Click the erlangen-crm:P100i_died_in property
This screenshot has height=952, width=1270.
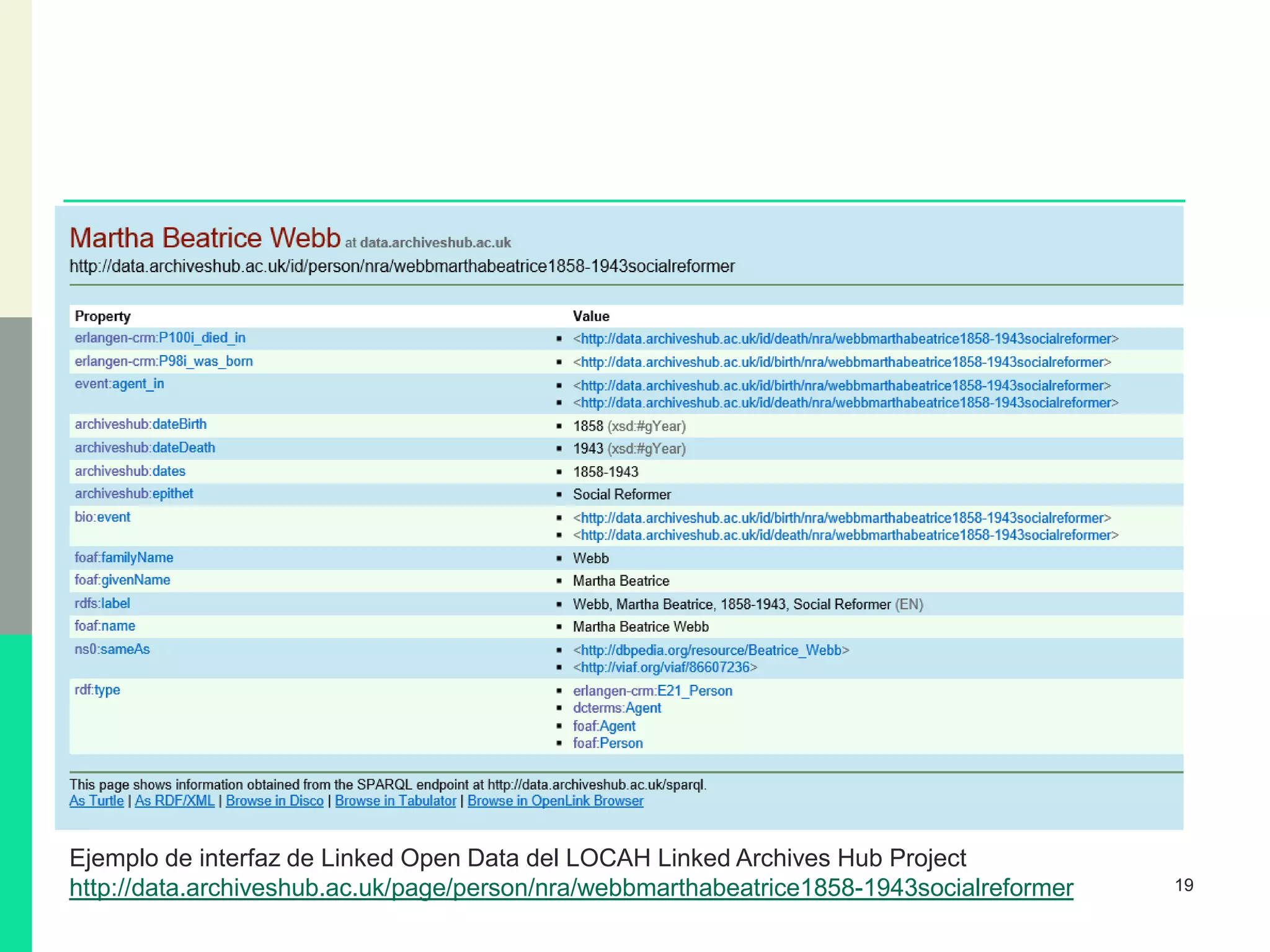click(x=160, y=338)
